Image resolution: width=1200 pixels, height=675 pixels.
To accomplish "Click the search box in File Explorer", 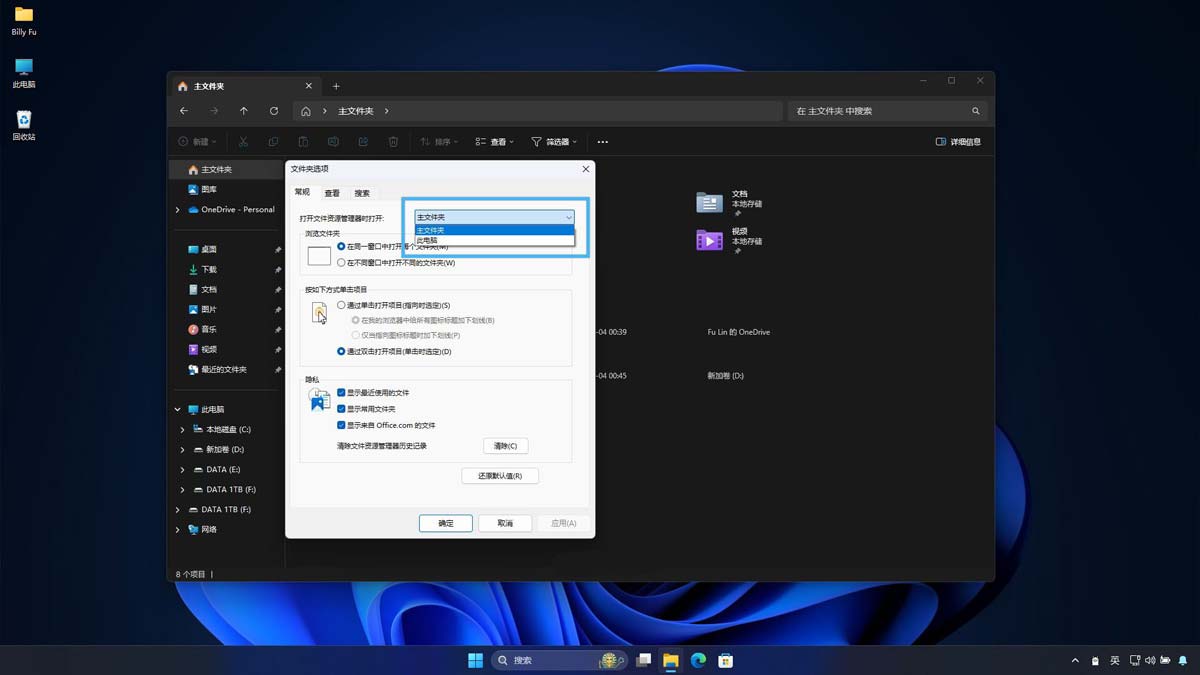I will (885, 111).
